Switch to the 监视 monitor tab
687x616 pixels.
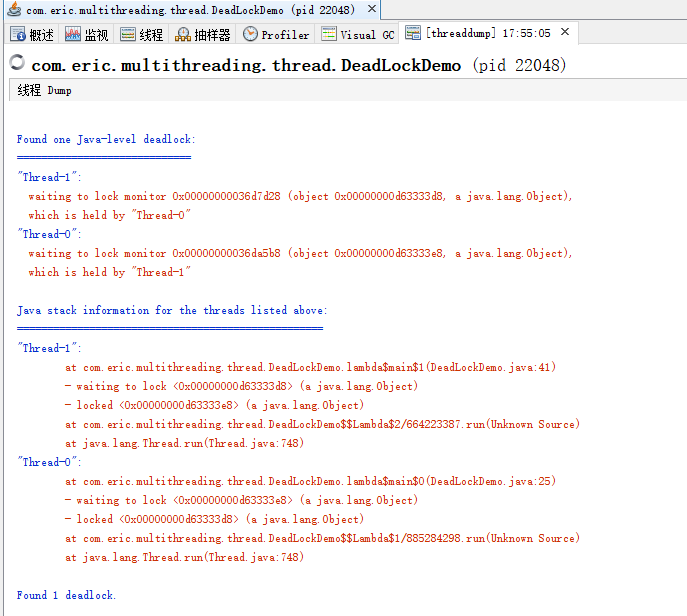click(x=87, y=34)
